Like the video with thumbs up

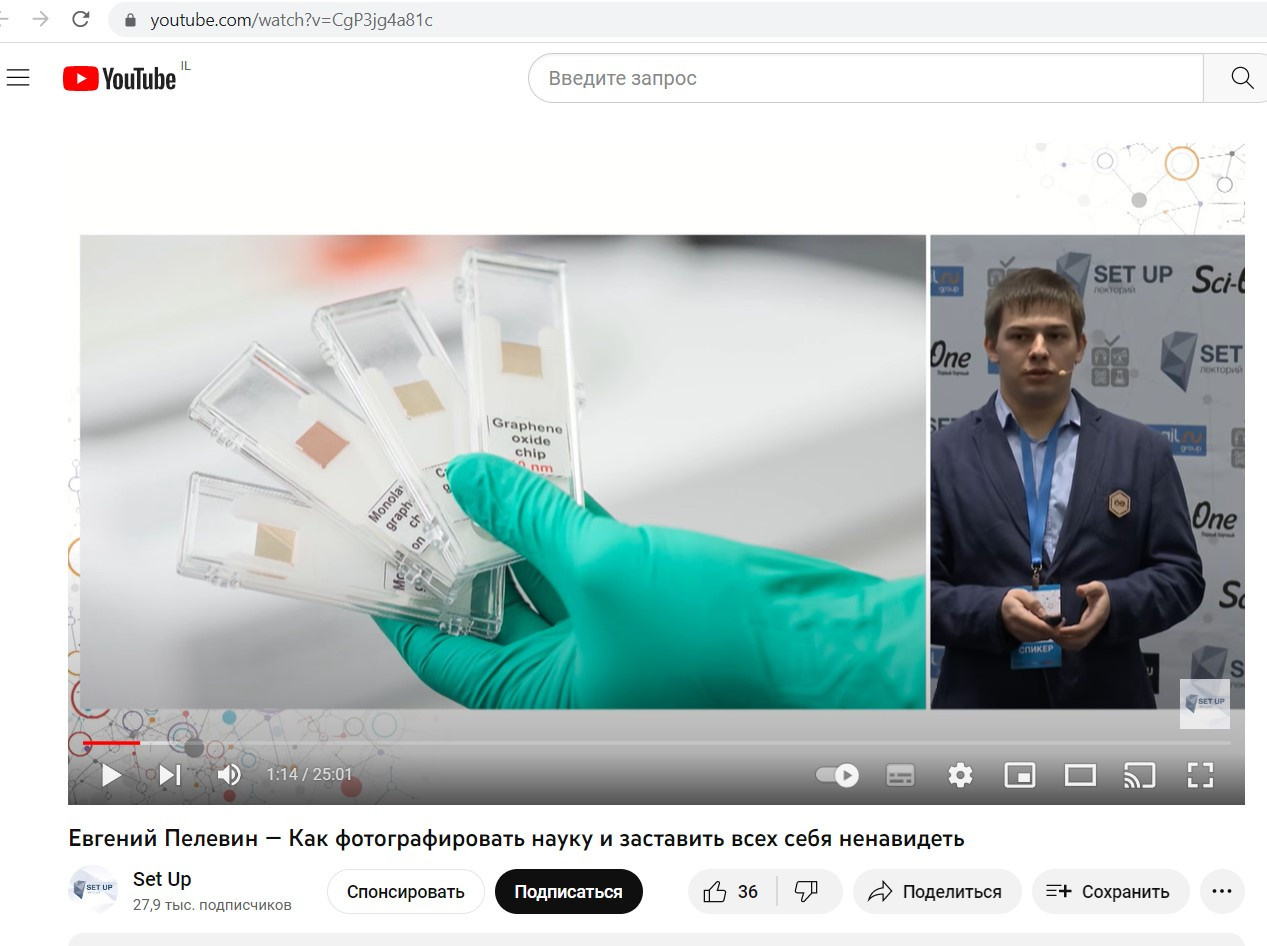click(x=731, y=892)
